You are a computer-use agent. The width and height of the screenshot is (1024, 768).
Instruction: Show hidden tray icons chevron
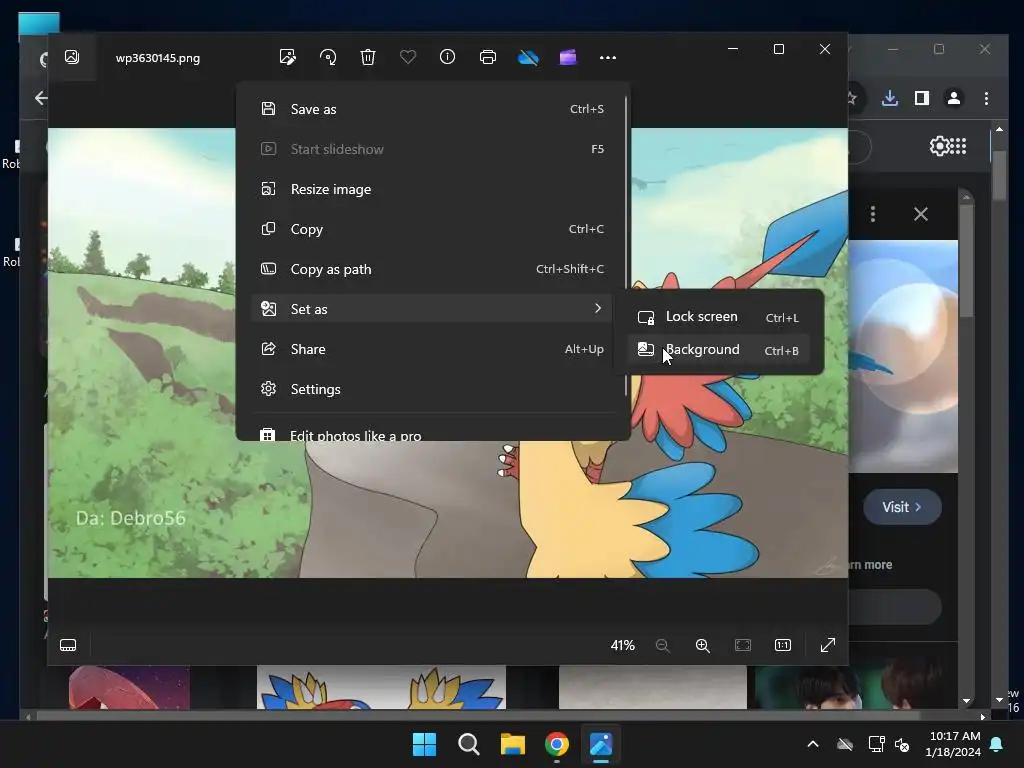813,744
